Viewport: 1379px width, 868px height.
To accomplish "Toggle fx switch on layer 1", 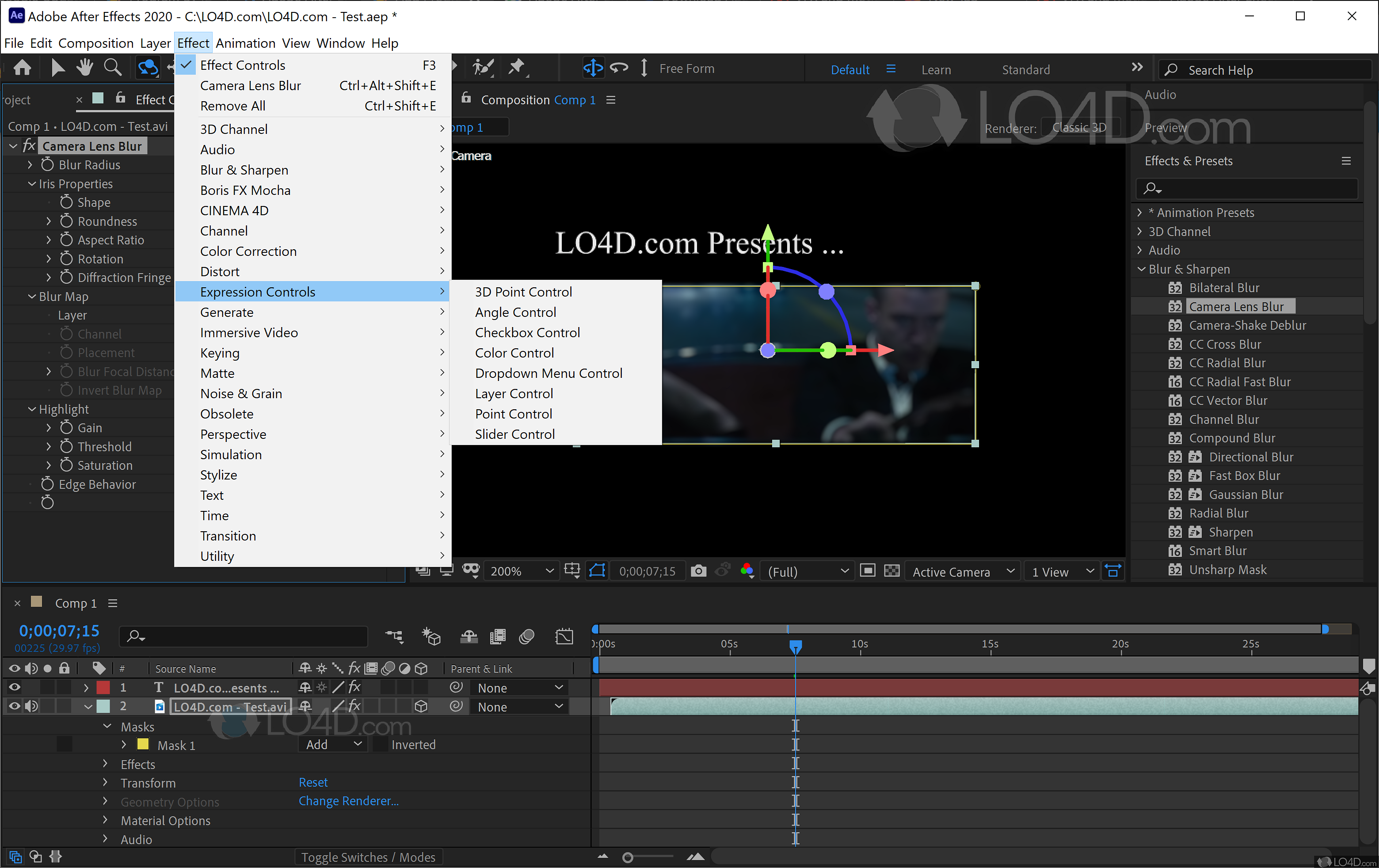I will pyautogui.click(x=354, y=687).
